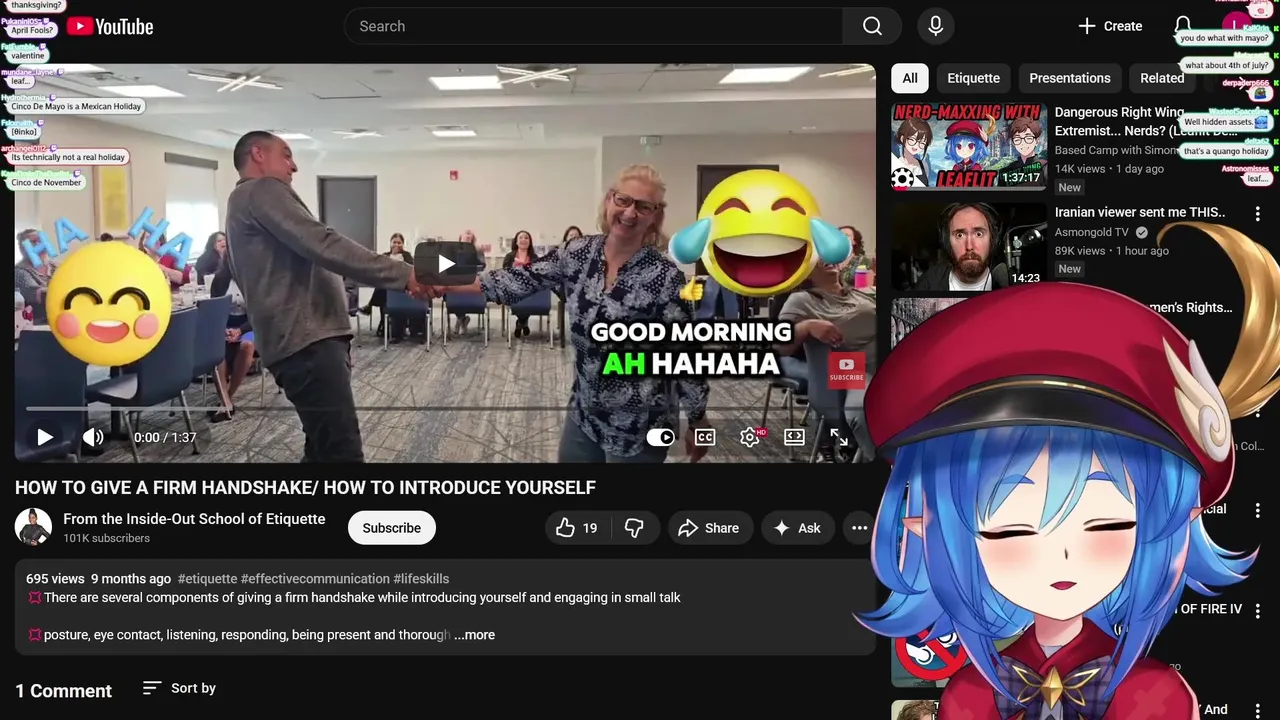Open Based Camp with Simone channel

1117,150
